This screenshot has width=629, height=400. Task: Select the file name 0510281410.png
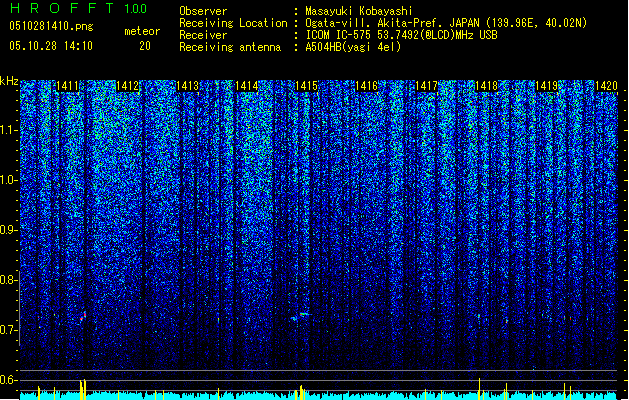coord(51,26)
